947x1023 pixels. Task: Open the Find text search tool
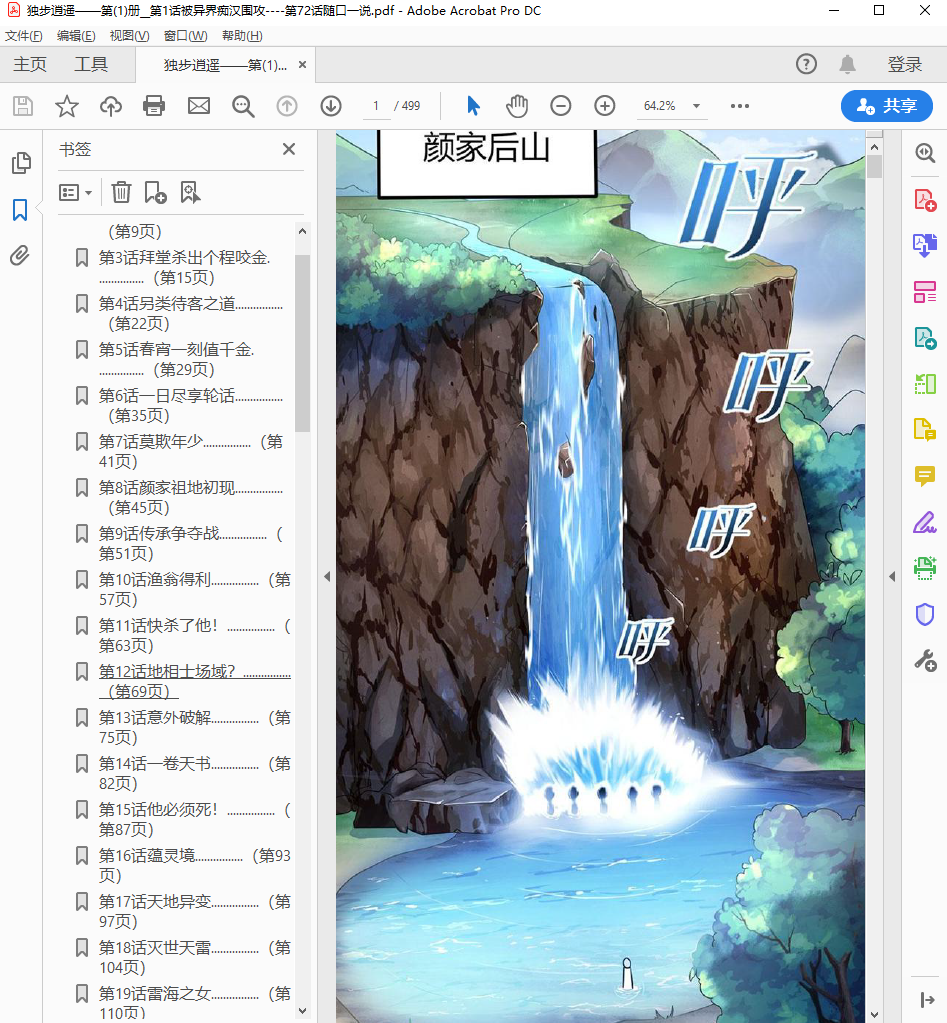click(x=243, y=106)
